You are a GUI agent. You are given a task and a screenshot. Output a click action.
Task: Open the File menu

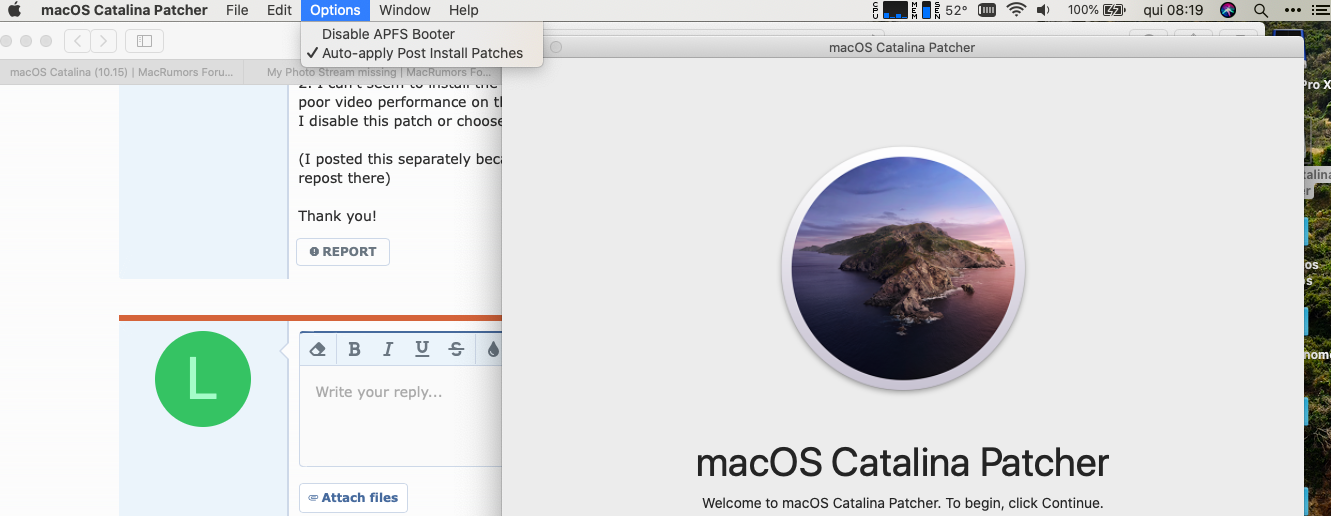point(237,10)
